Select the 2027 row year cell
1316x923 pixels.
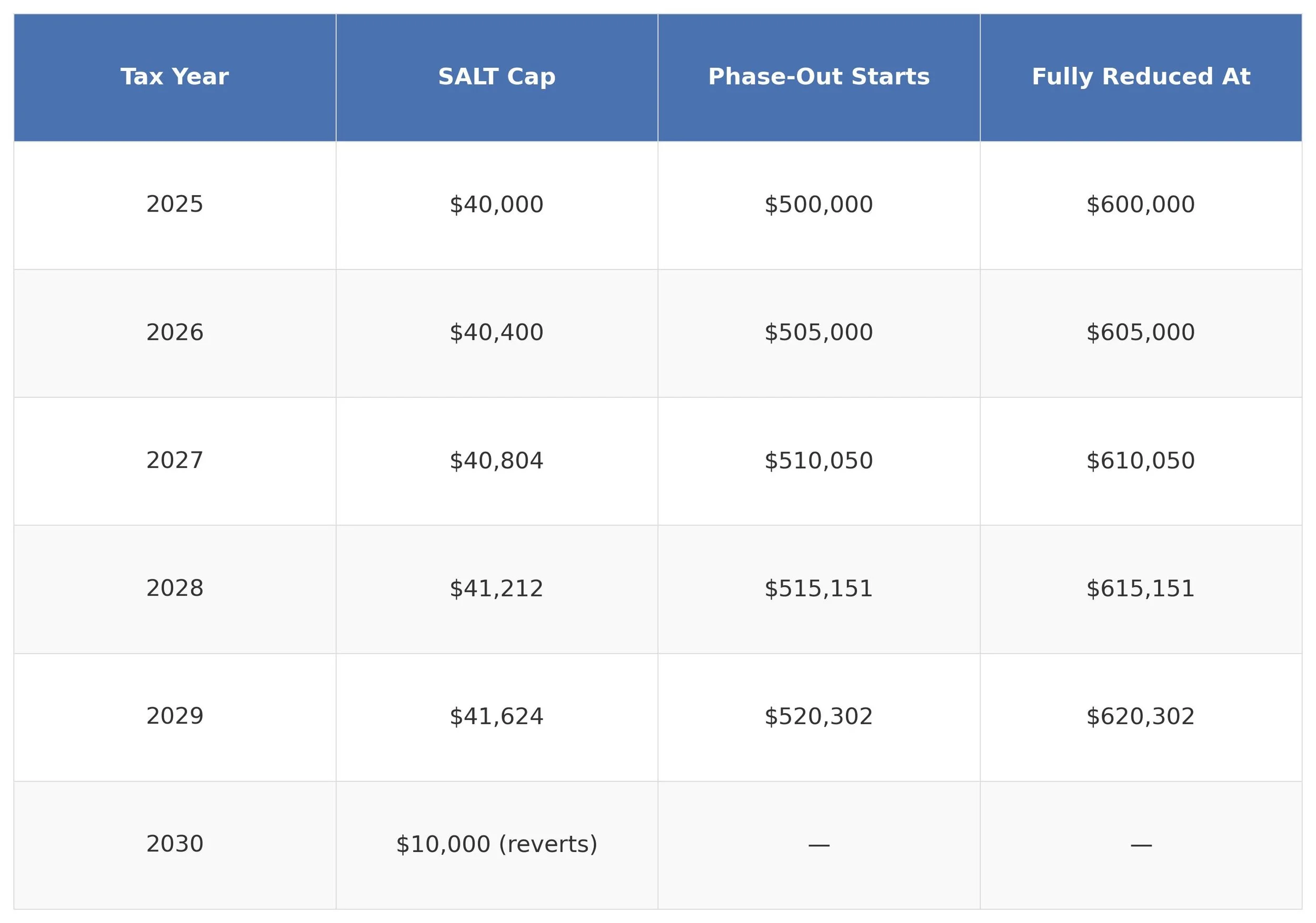(174, 460)
